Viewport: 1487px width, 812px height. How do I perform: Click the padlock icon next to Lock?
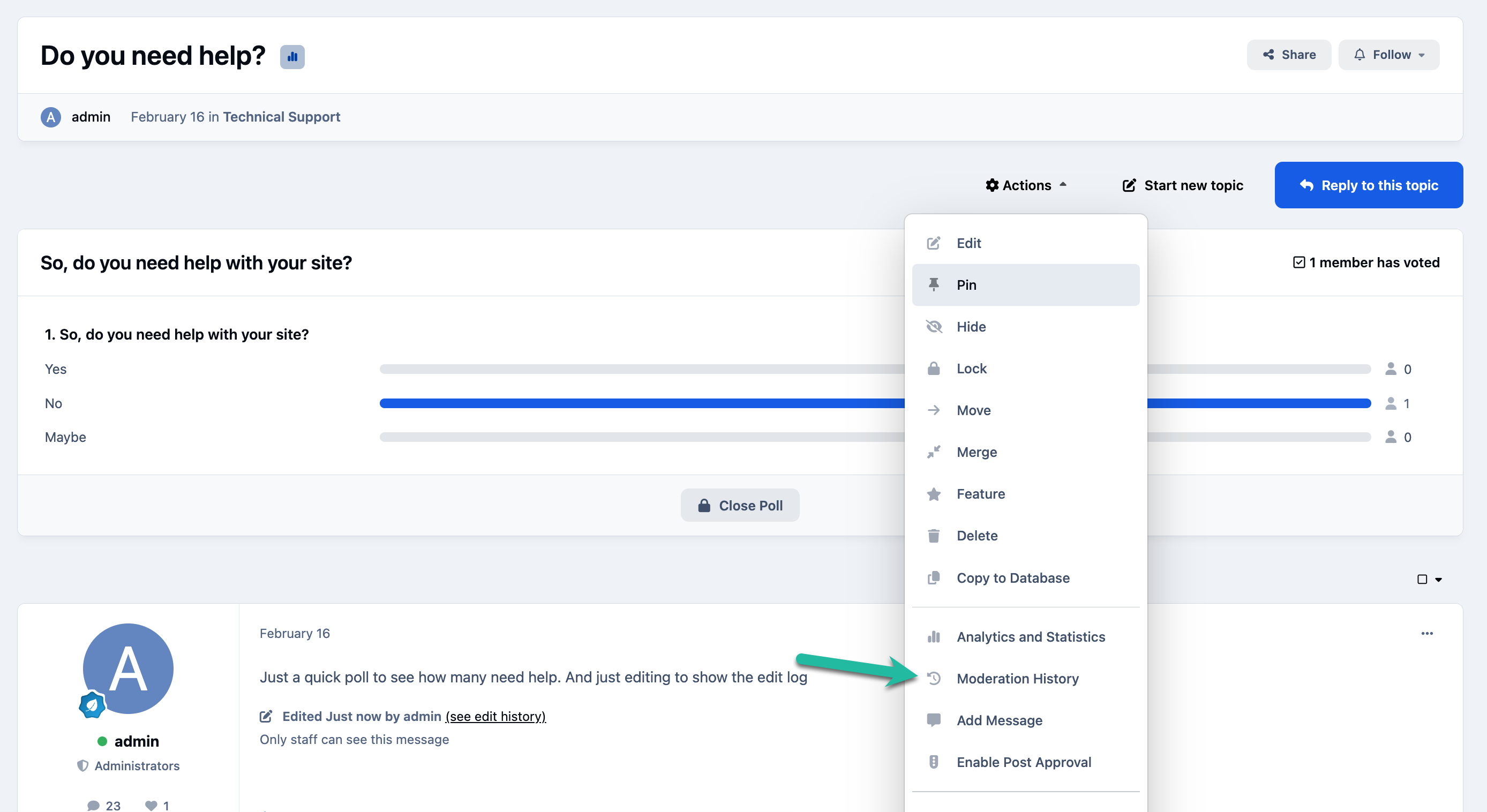[934, 368]
